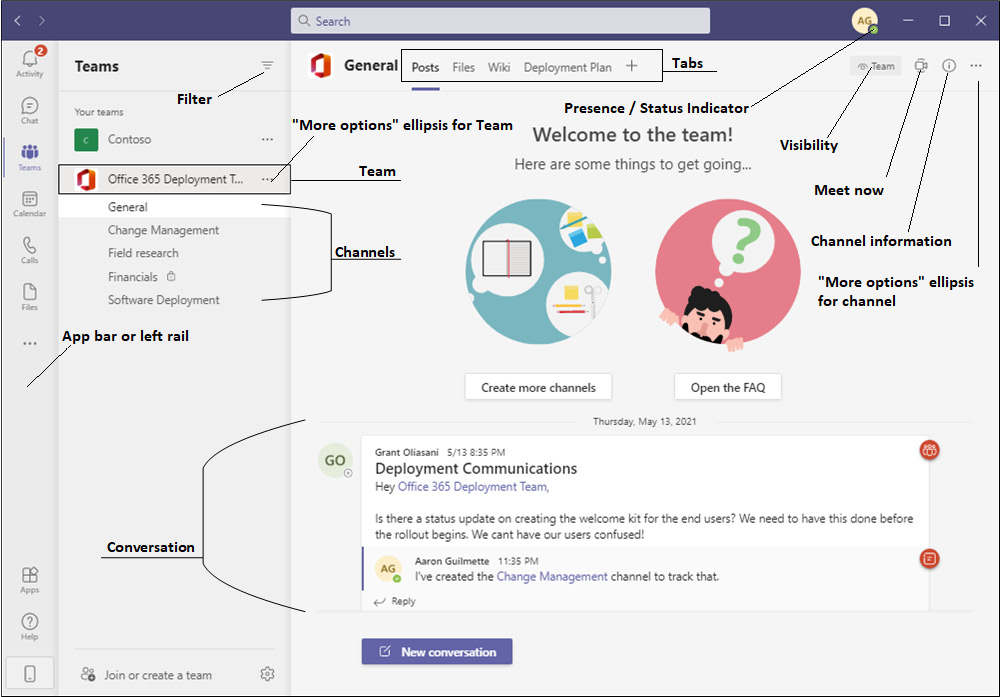Show more apps via the left rail ellipsis
Screen dimensions: 1001x697
[29, 343]
